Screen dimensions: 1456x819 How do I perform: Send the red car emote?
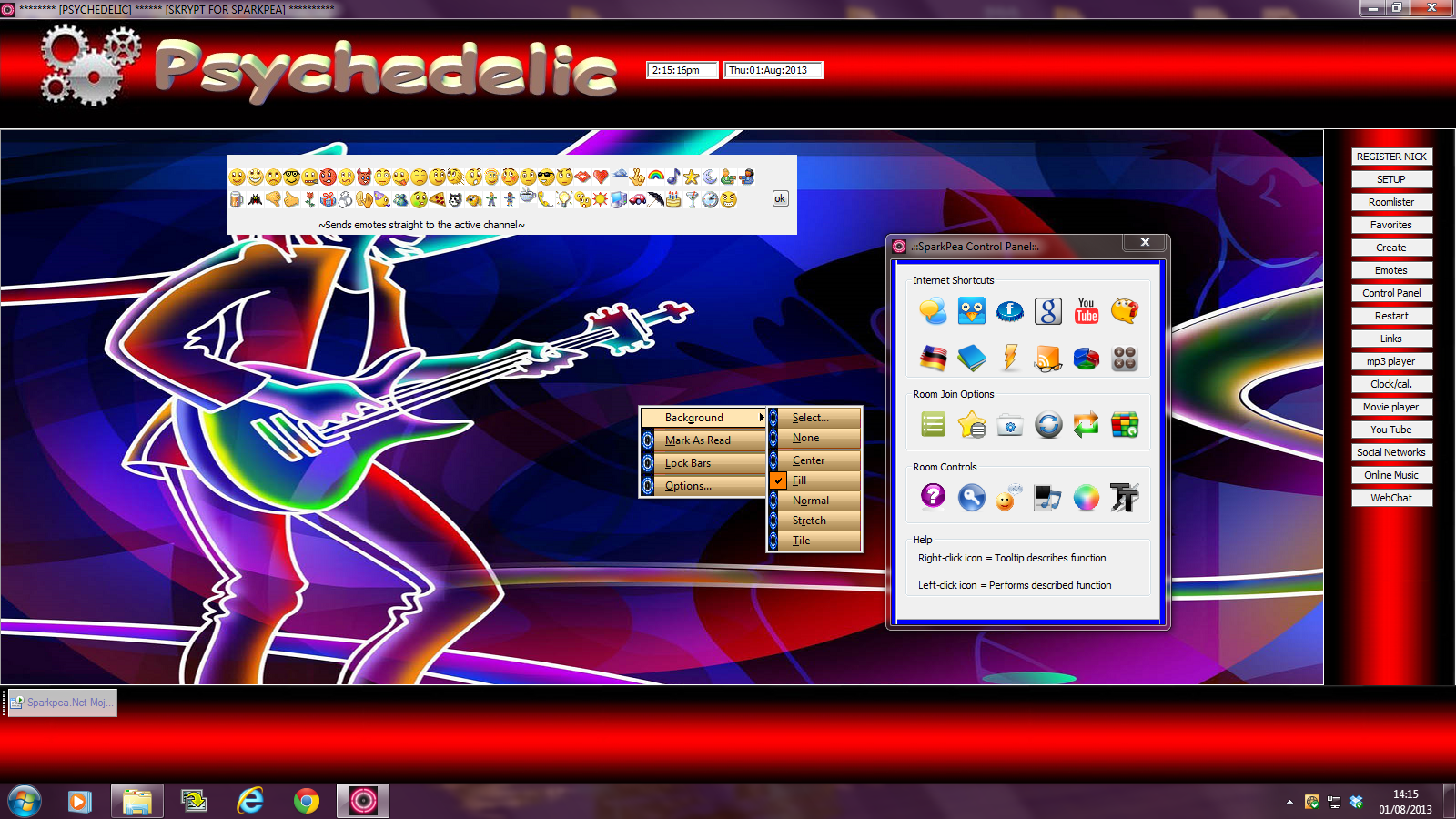637,199
